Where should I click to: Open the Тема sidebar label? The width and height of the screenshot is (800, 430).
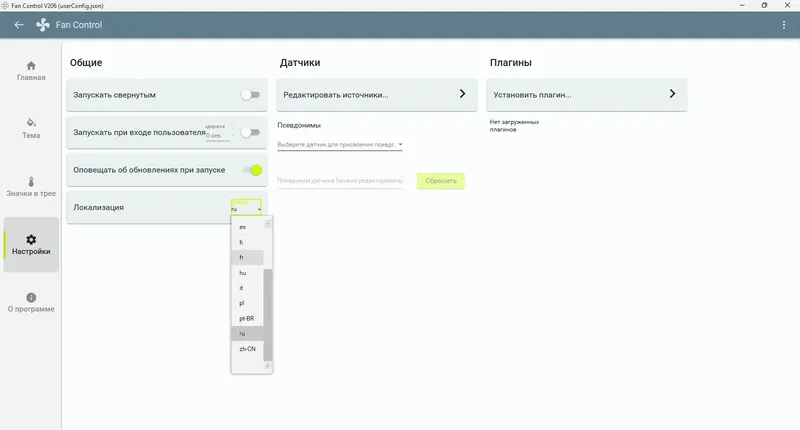[31, 135]
